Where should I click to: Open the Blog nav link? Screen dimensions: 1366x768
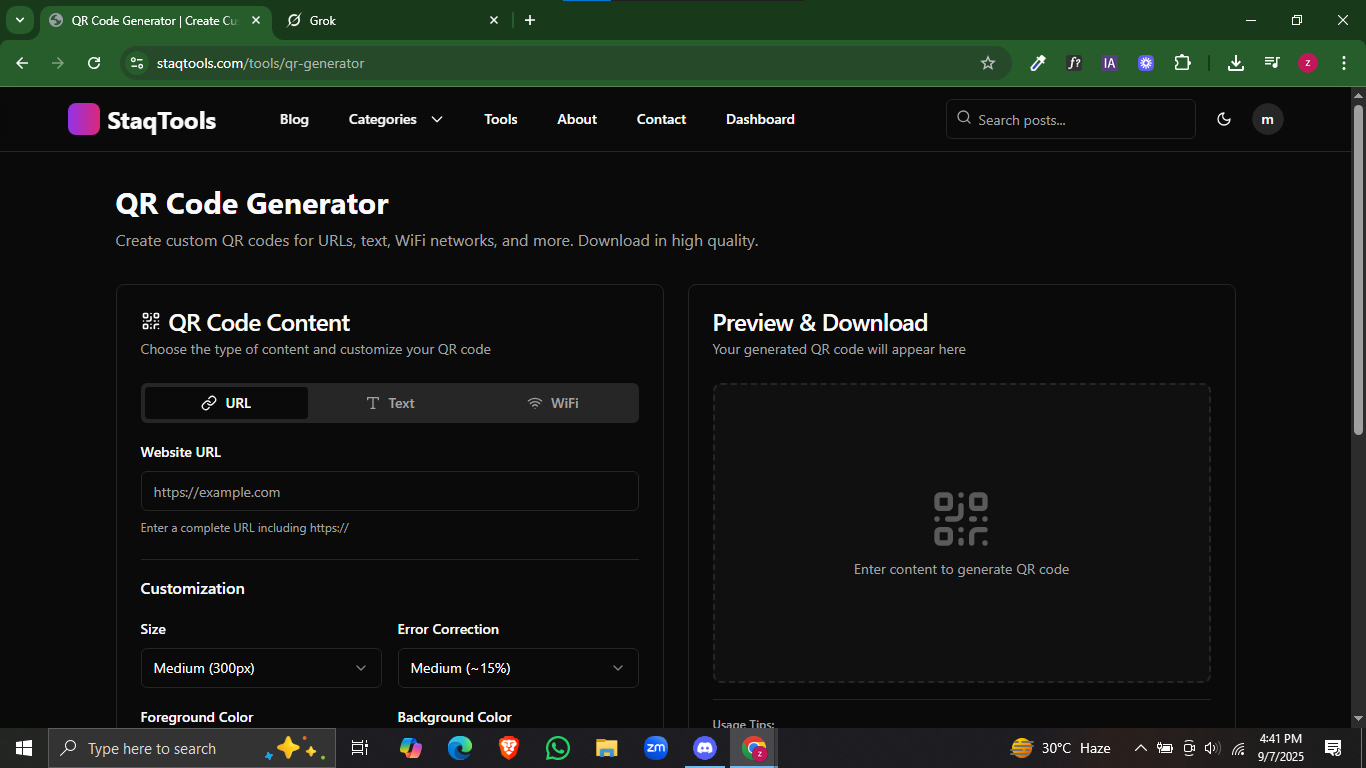[294, 119]
